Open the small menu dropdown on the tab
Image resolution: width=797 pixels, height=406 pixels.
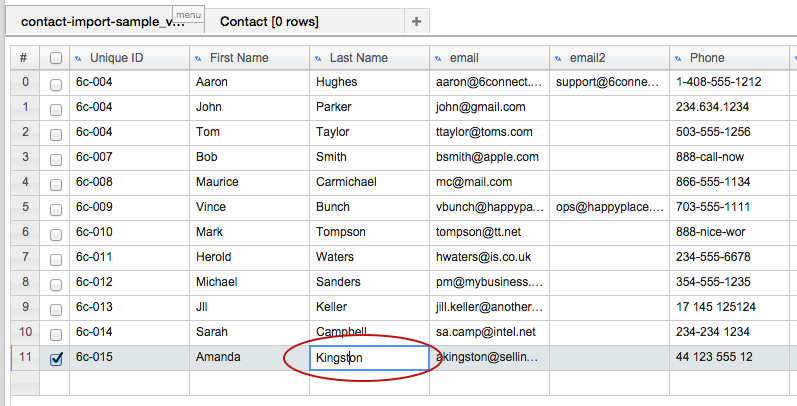coord(189,15)
